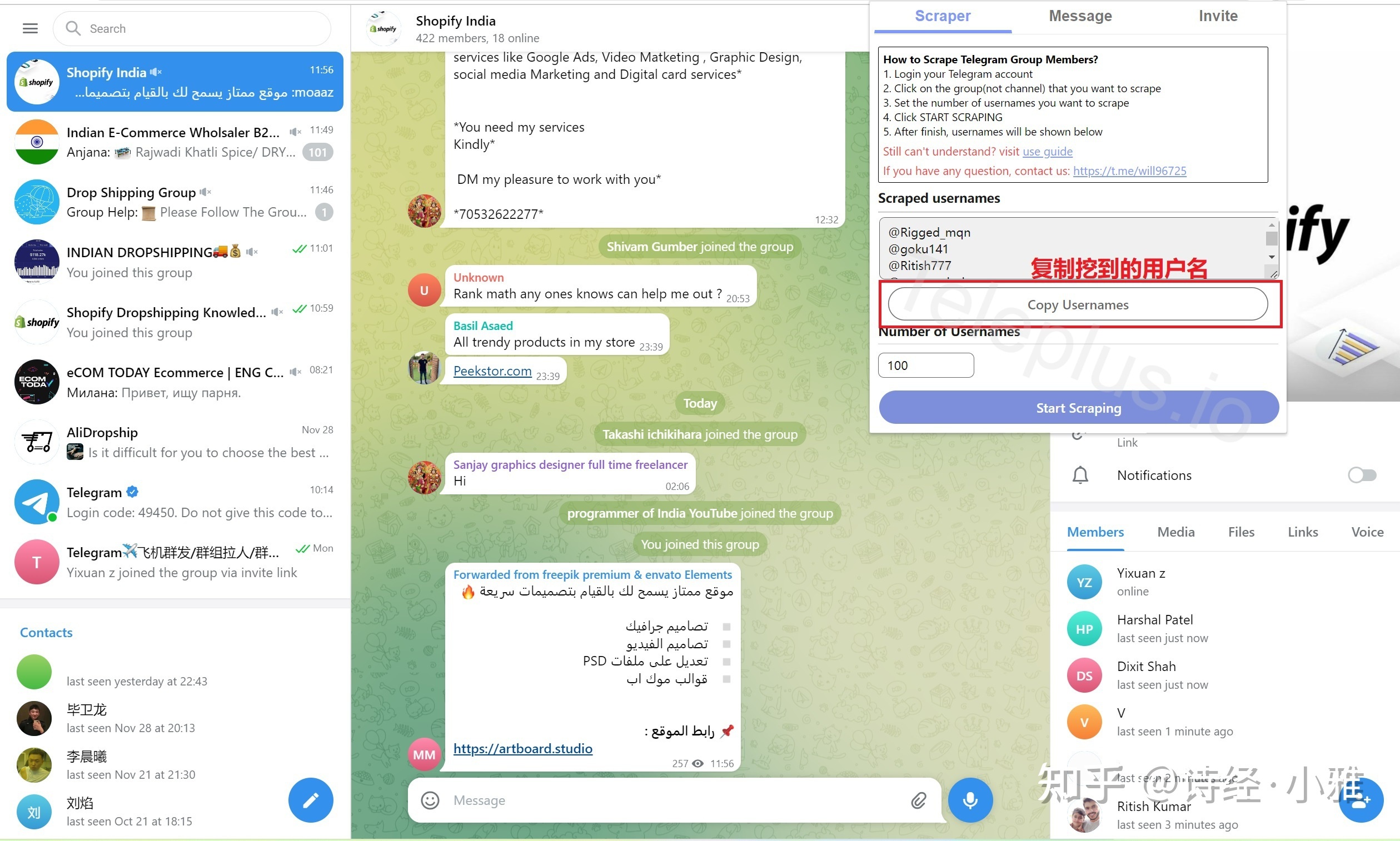Toggle Notifications switch for group
This screenshot has height=841, width=1400.
click(1361, 475)
